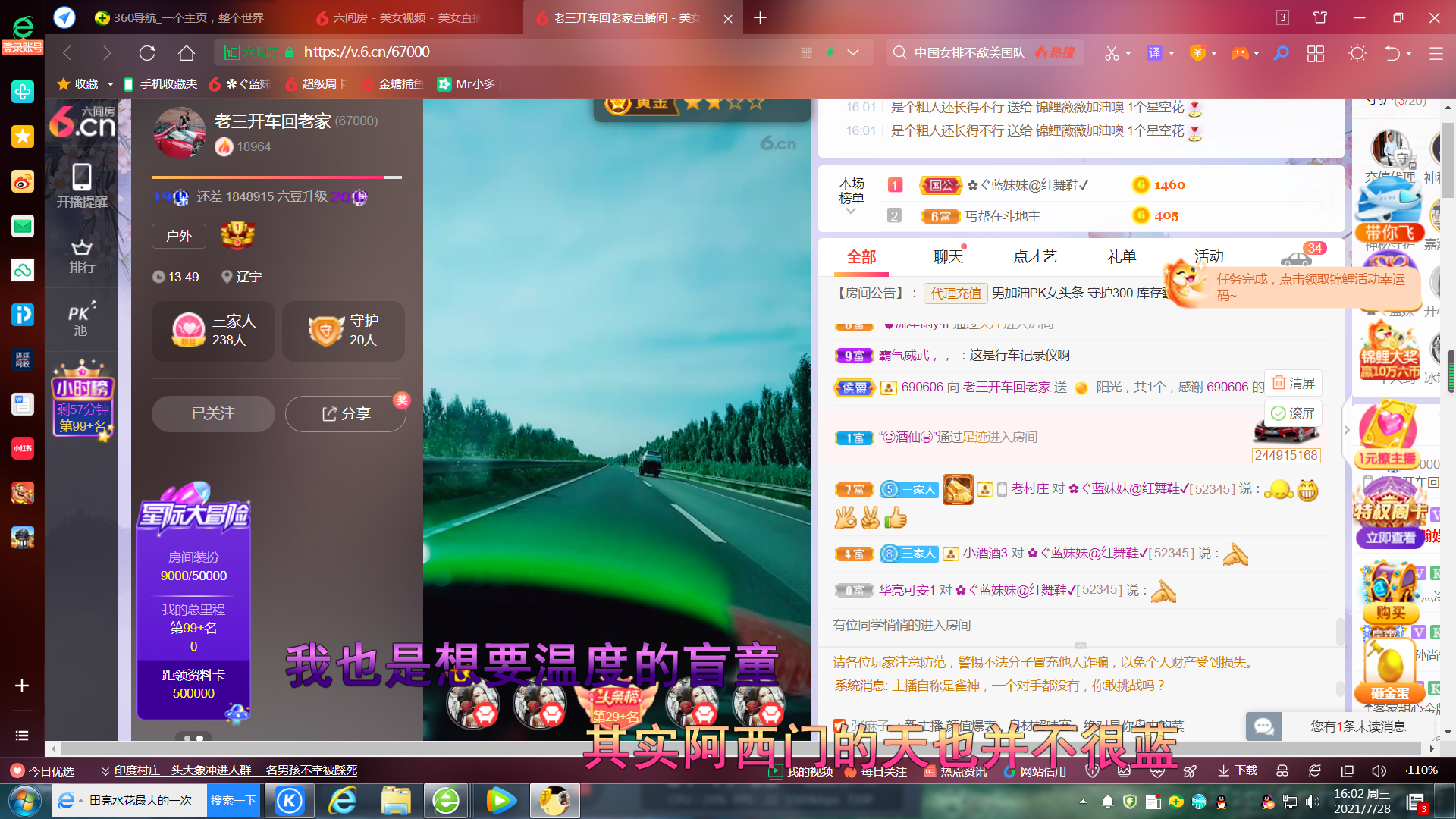
Task: Go to the browser home page icon
Action: [187, 53]
